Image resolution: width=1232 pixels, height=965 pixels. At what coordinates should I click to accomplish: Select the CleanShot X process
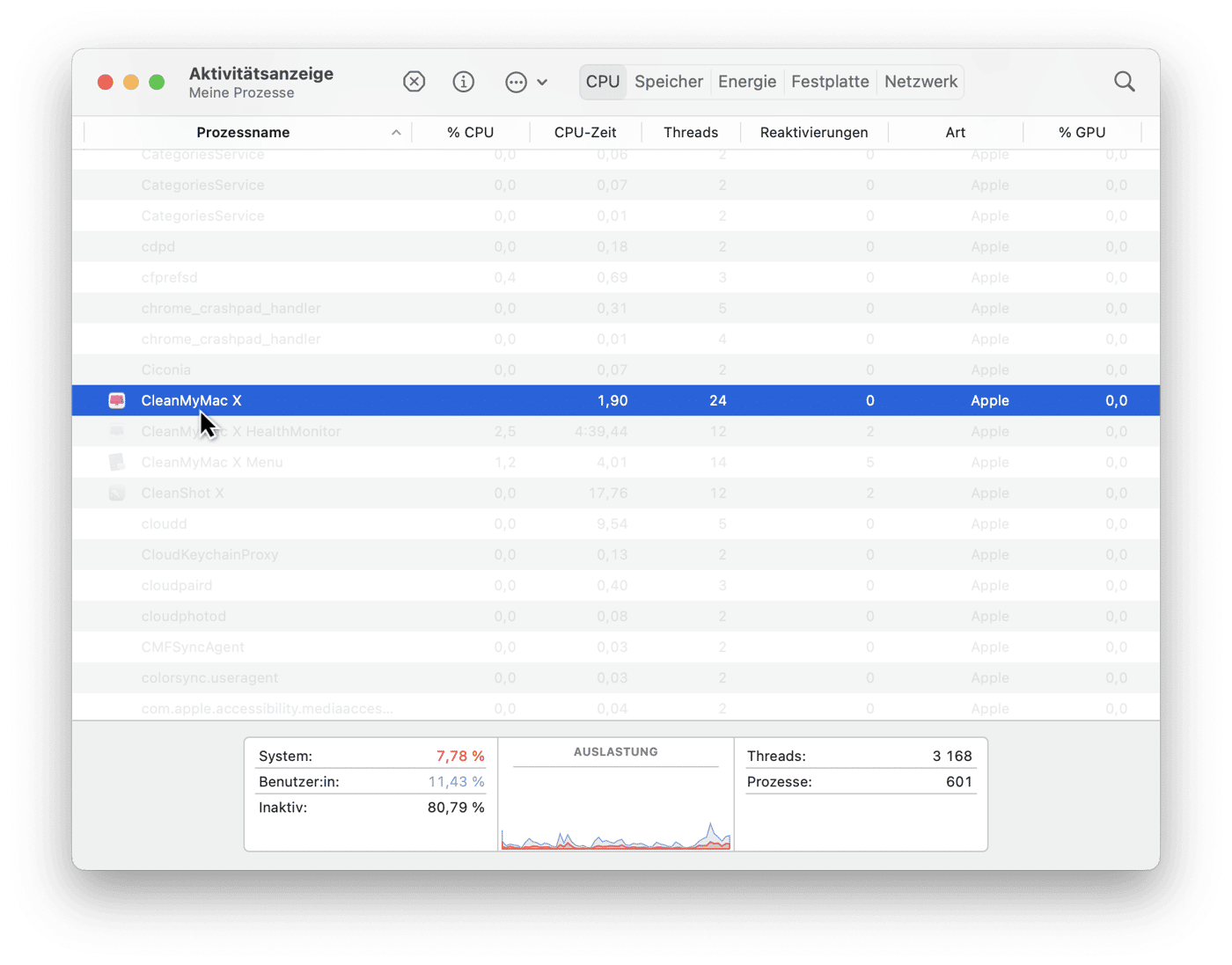pyautogui.click(x=616, y=493)
